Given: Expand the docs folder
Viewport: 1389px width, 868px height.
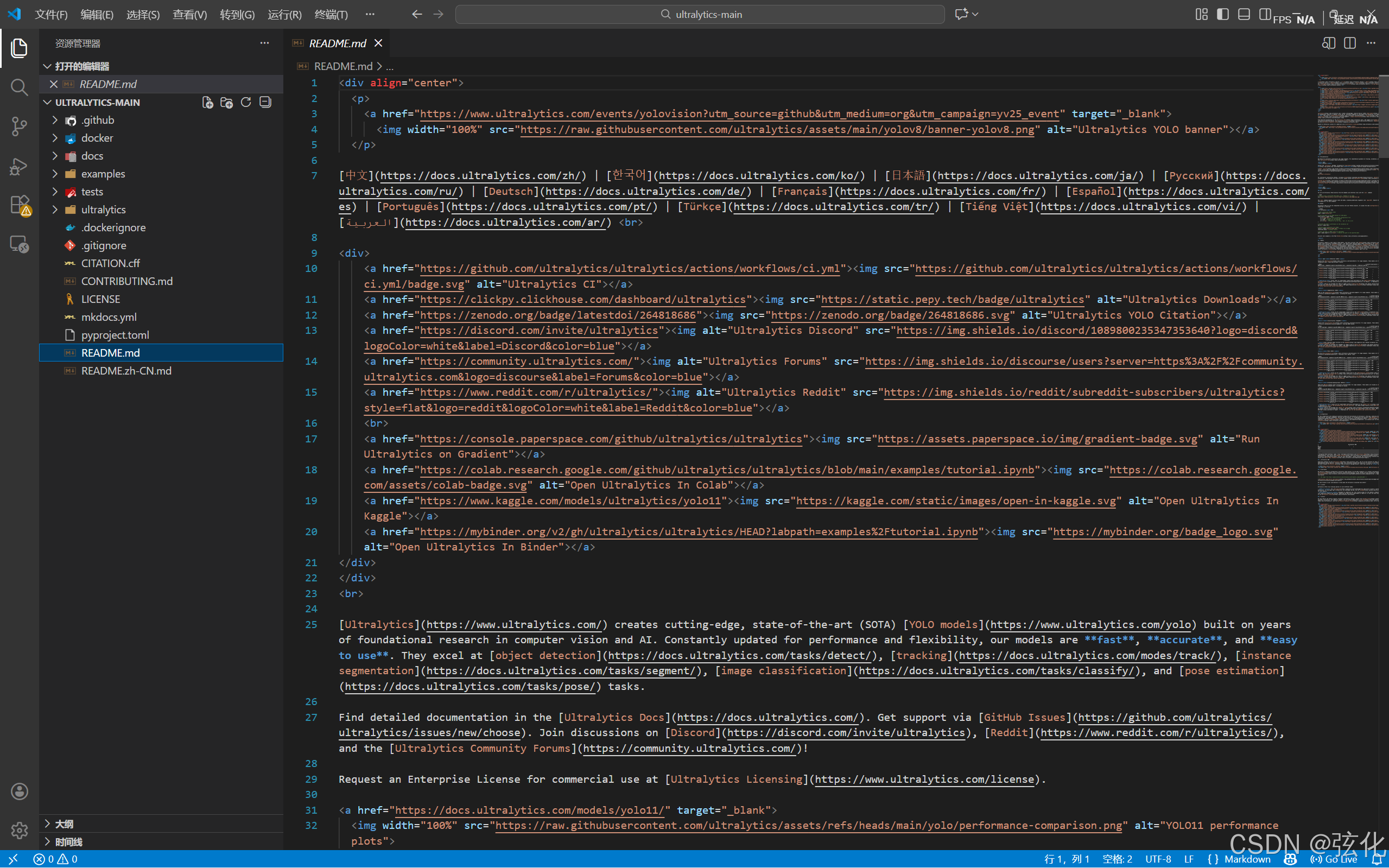Looking at the screenshot, I should click(92, 156).
